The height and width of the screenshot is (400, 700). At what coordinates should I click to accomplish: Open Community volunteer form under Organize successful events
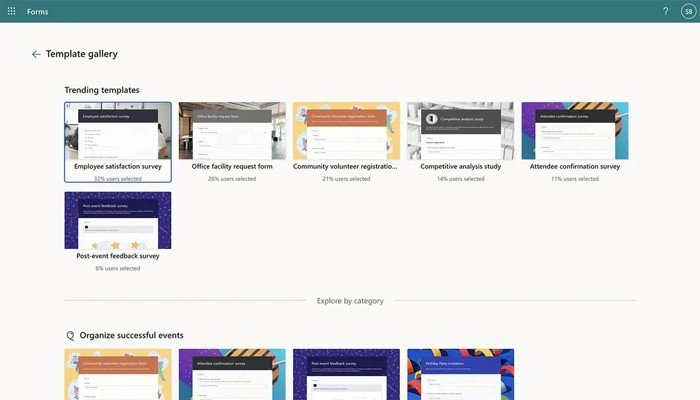click(x=118, y=374)
